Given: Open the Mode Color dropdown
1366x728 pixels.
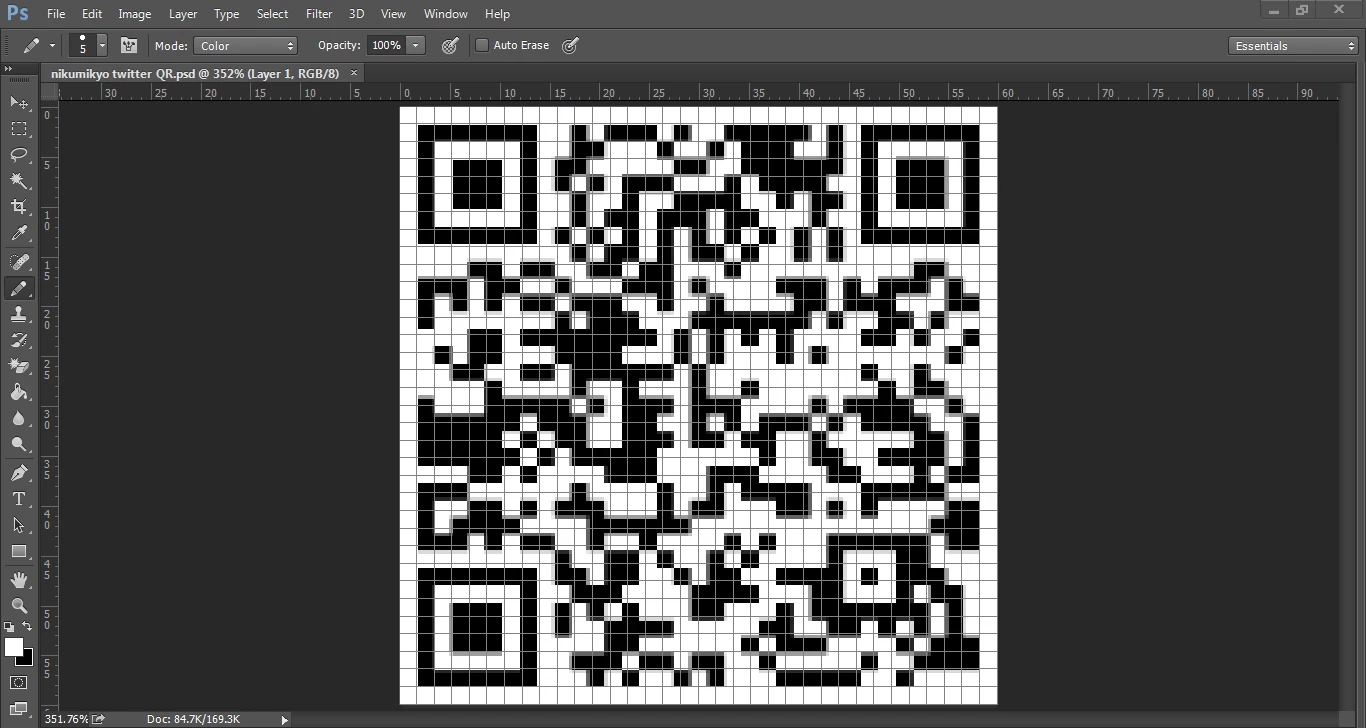Looking at the screenshot, I should [246, 46].
